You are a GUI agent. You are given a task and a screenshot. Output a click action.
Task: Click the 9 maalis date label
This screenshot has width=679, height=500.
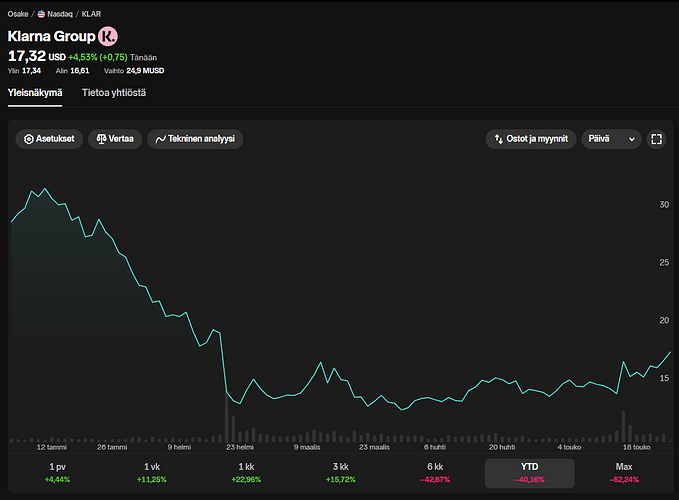pyautogui.click(x=307, y=447)
